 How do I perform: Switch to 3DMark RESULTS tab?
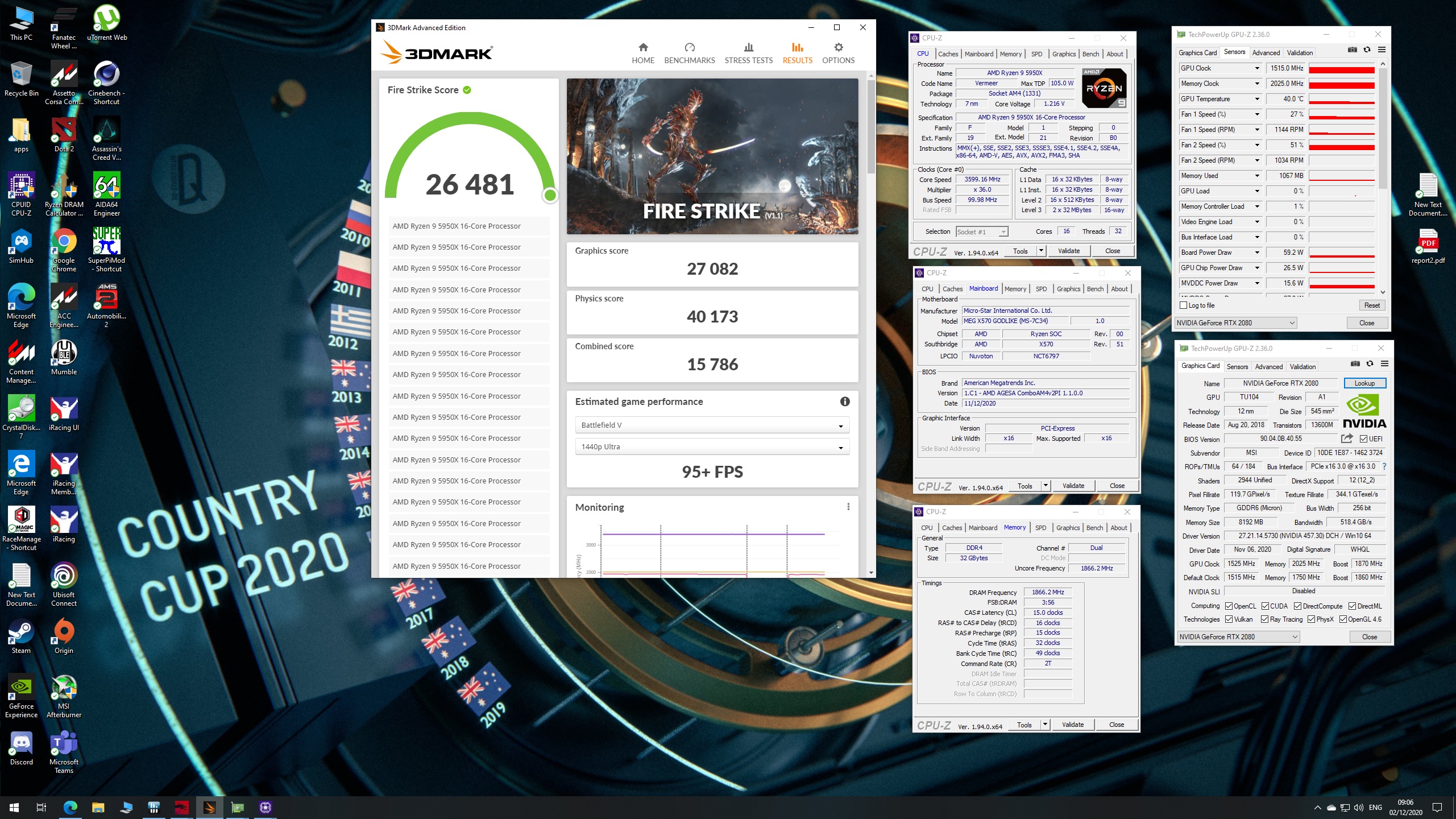pos(797,53)
